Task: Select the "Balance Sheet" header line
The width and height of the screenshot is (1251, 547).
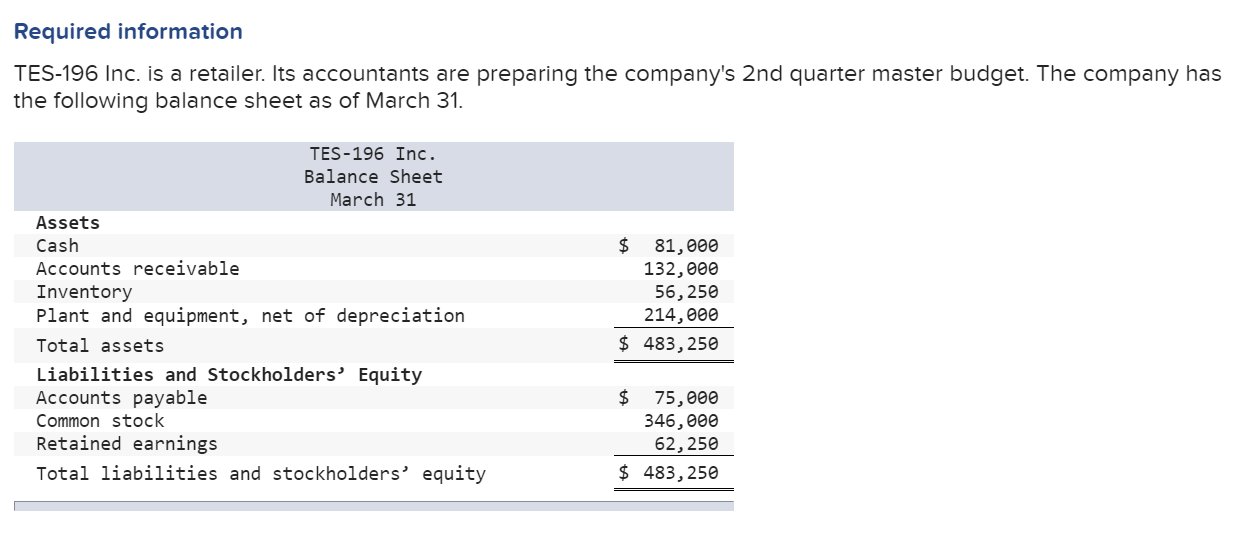Action: 373,177
